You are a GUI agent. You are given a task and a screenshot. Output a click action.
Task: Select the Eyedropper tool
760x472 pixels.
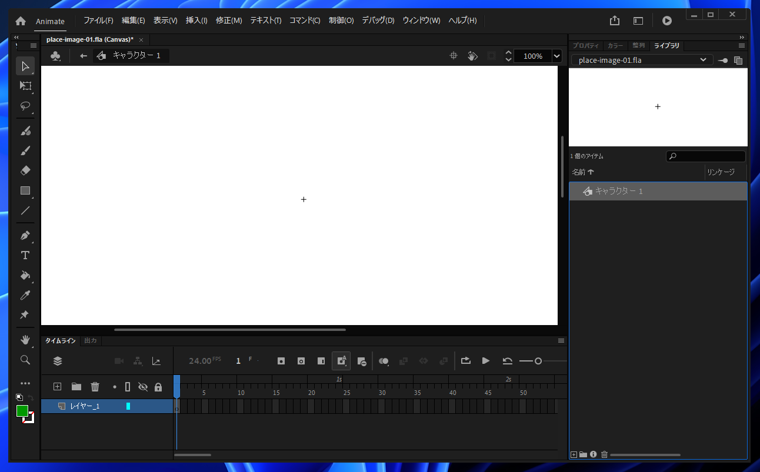tap(25, 295)
